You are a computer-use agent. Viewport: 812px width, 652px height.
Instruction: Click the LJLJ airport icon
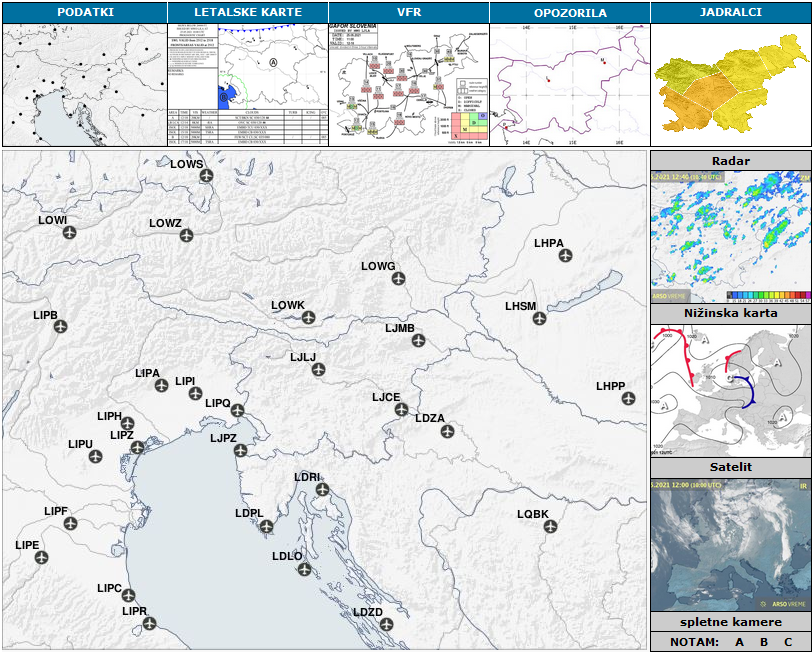(319, 370)
